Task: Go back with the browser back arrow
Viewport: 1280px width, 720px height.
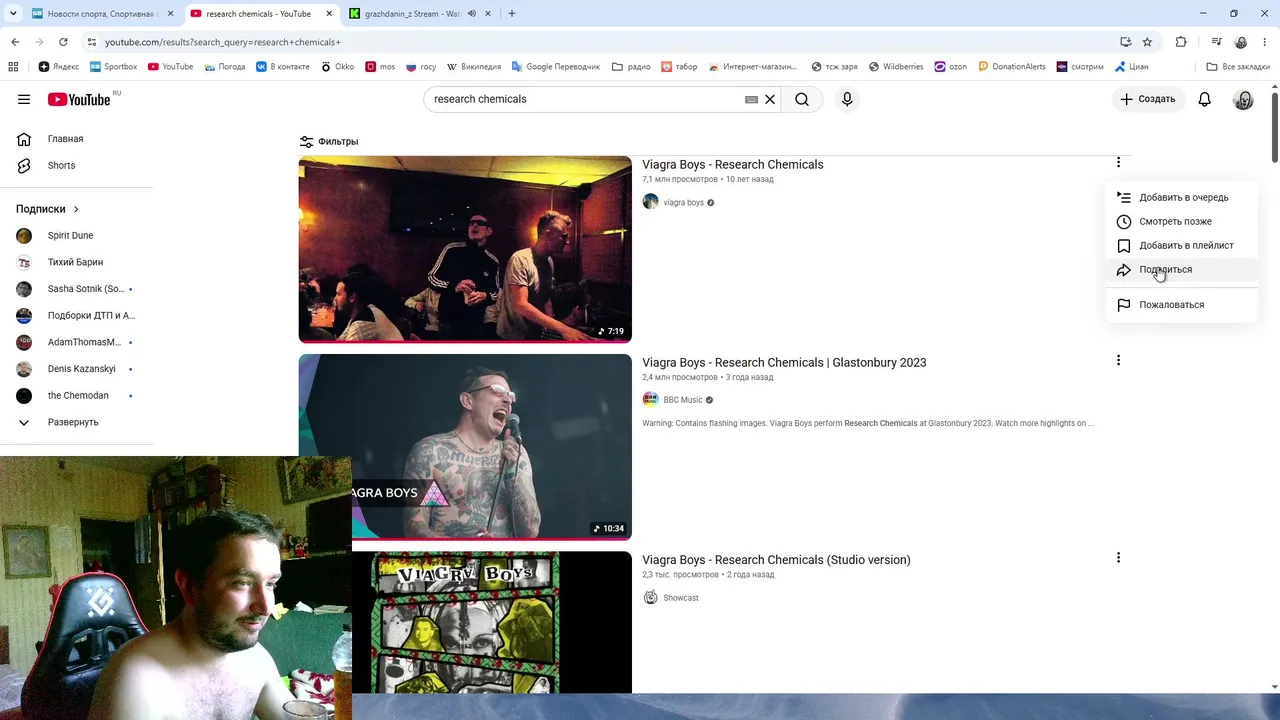Action: 15,42
